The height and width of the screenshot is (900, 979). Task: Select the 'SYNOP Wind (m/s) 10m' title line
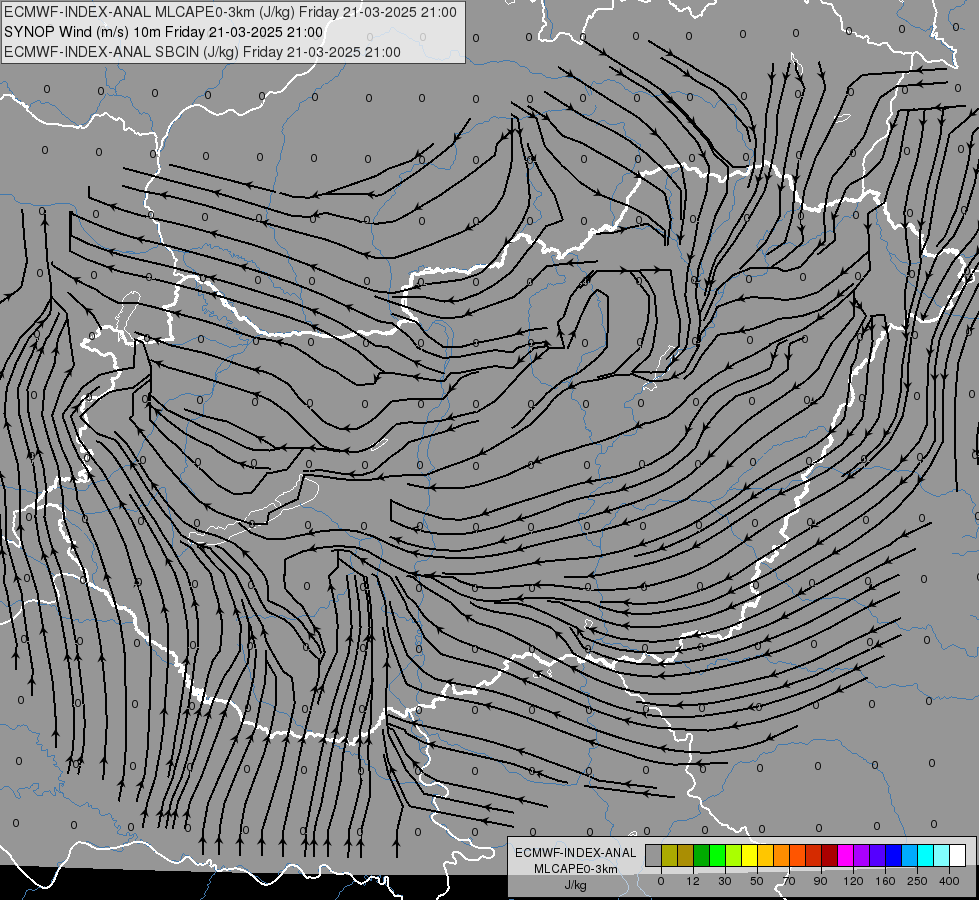pos(84,32)
